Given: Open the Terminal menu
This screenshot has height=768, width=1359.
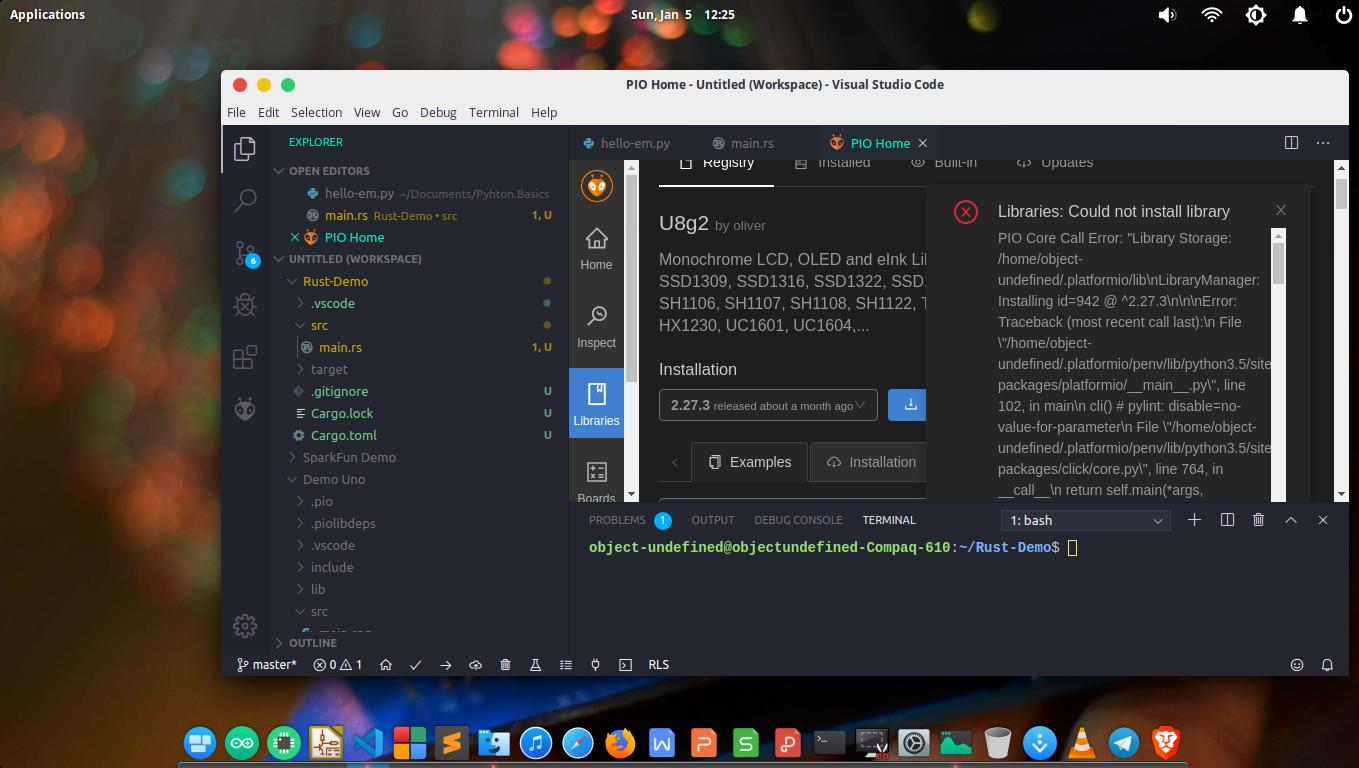Looking at the screenshot, I should point(493,112).
